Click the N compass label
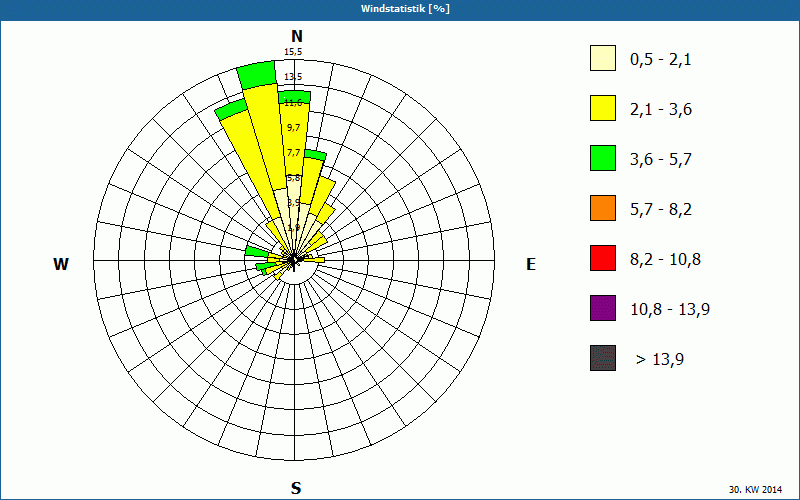This screenshot has height=500, width=800. [x=296, y=36]
